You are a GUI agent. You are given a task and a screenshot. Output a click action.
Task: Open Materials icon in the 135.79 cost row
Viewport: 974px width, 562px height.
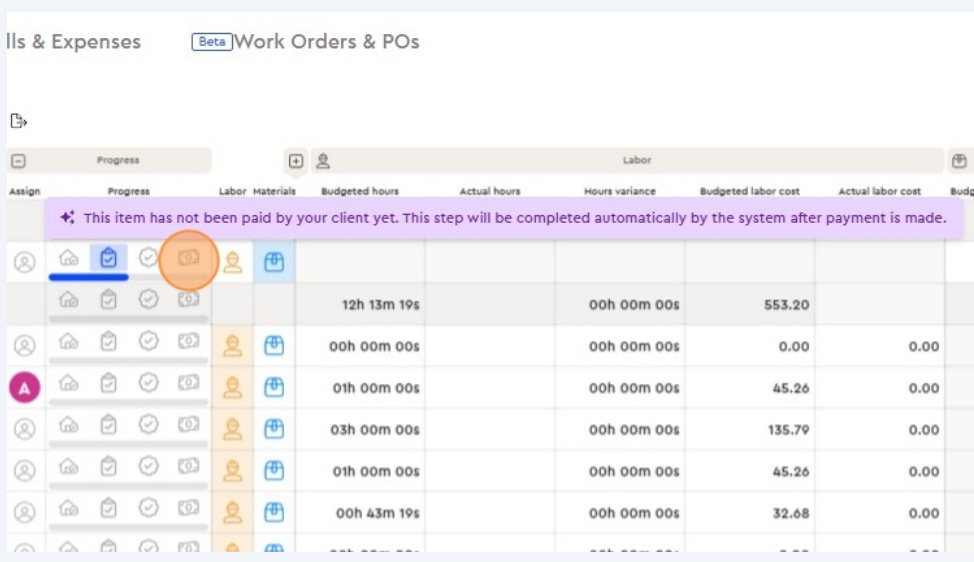274,429
